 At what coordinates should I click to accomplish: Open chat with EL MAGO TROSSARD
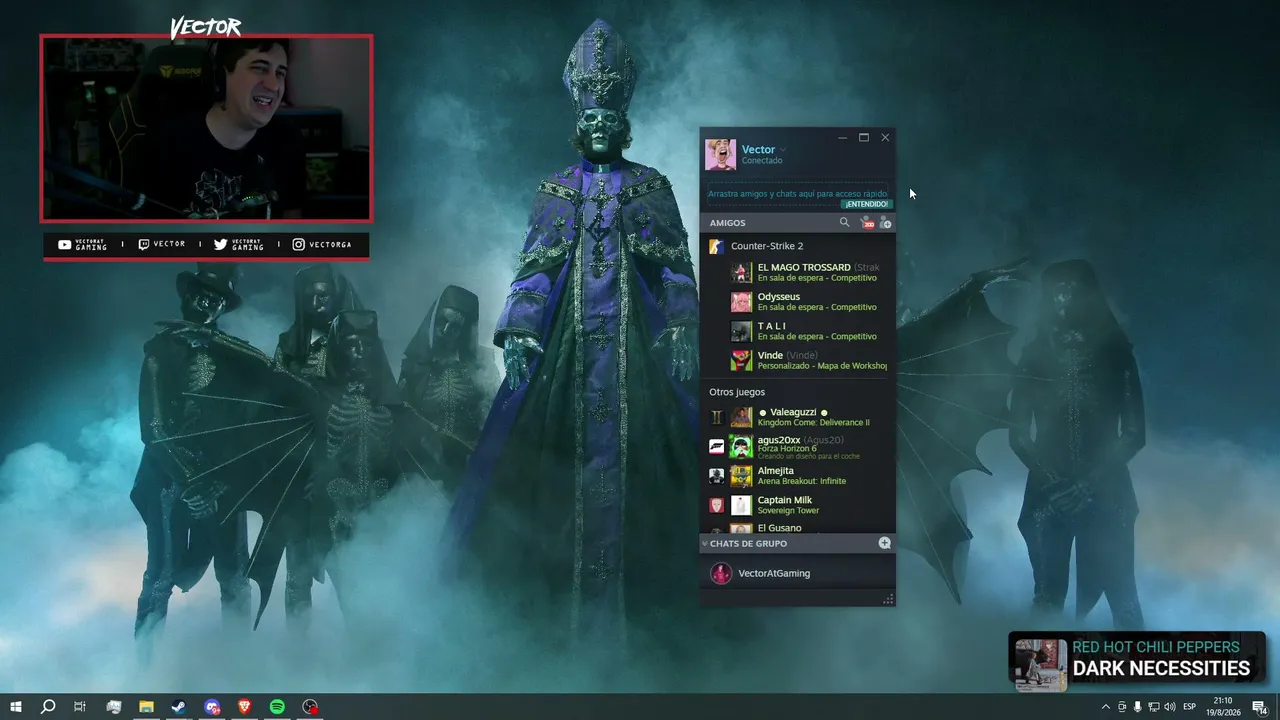[798, 272]
